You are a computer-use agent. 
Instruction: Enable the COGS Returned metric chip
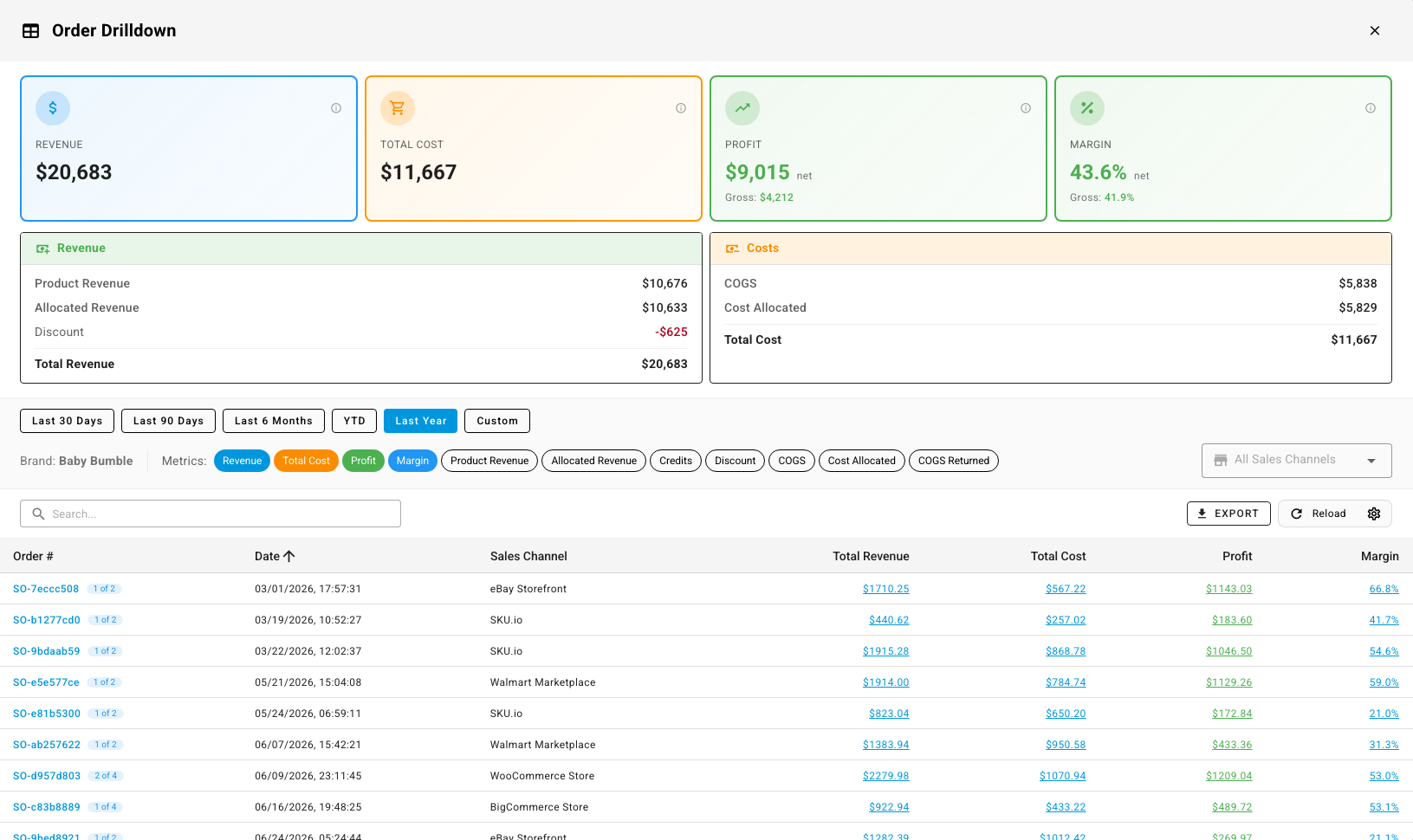pos(954,461)
